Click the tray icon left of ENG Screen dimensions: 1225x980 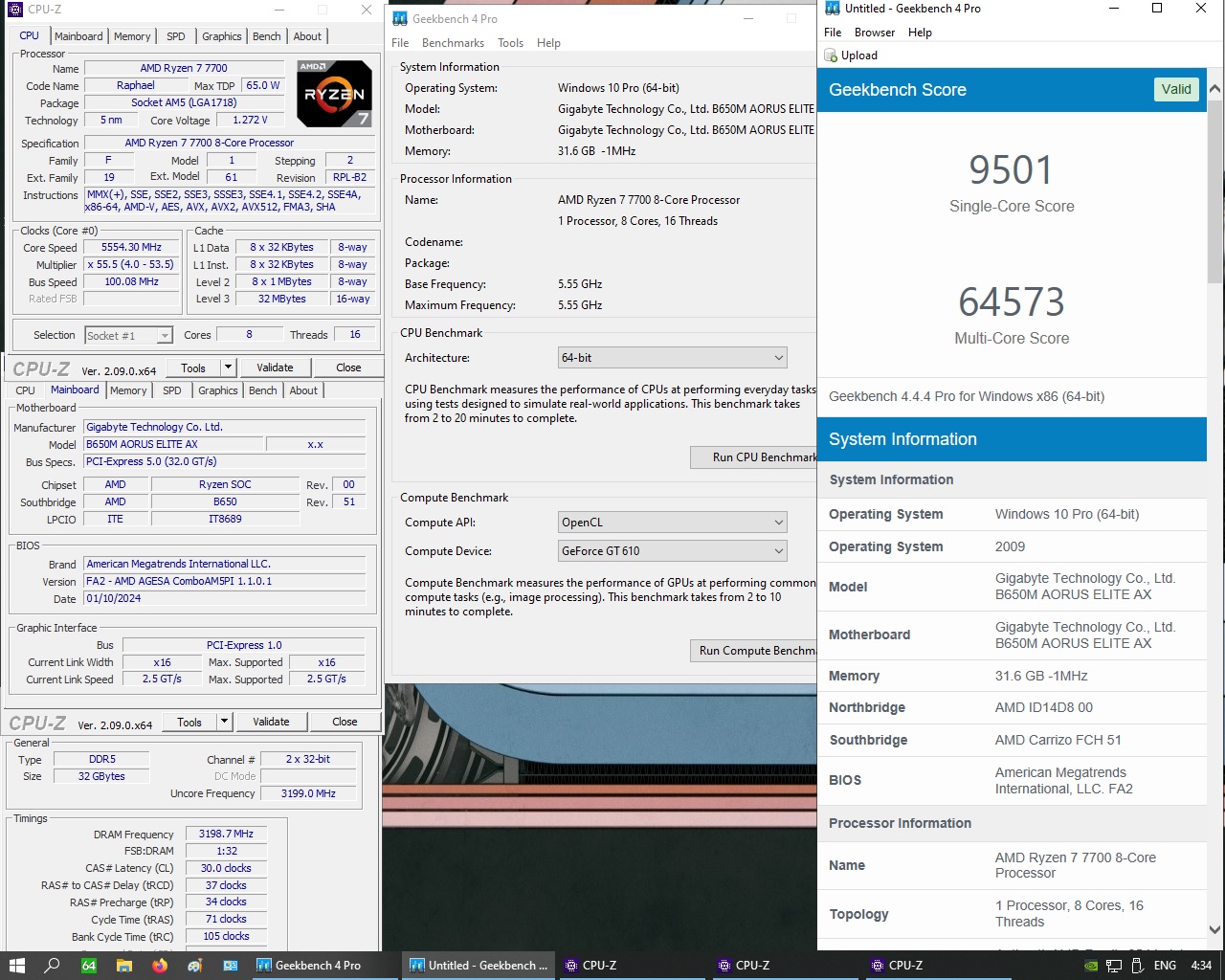(x=1138, y=966)
